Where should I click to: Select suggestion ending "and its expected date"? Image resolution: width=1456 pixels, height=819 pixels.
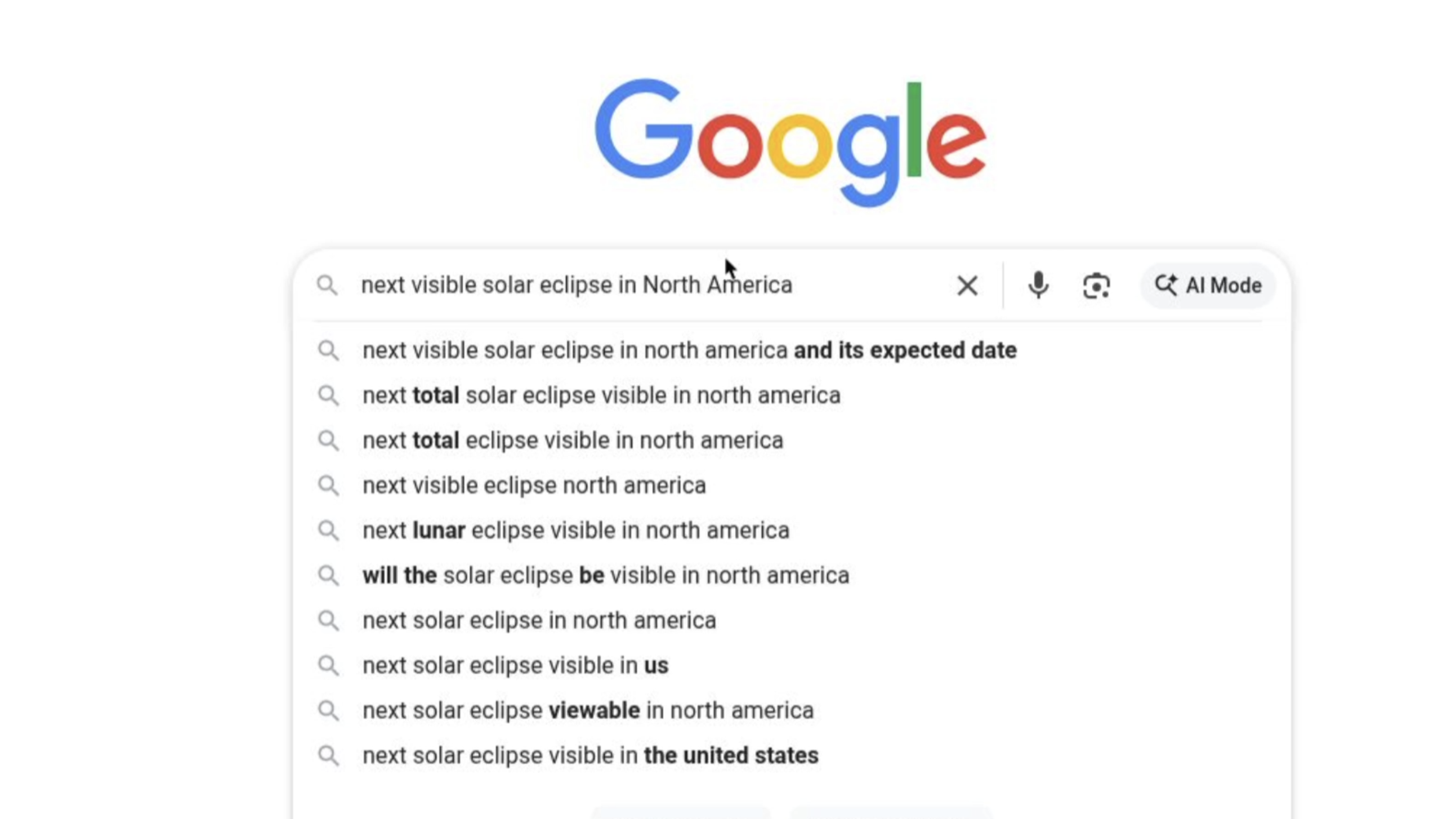(x=689, y=350)
